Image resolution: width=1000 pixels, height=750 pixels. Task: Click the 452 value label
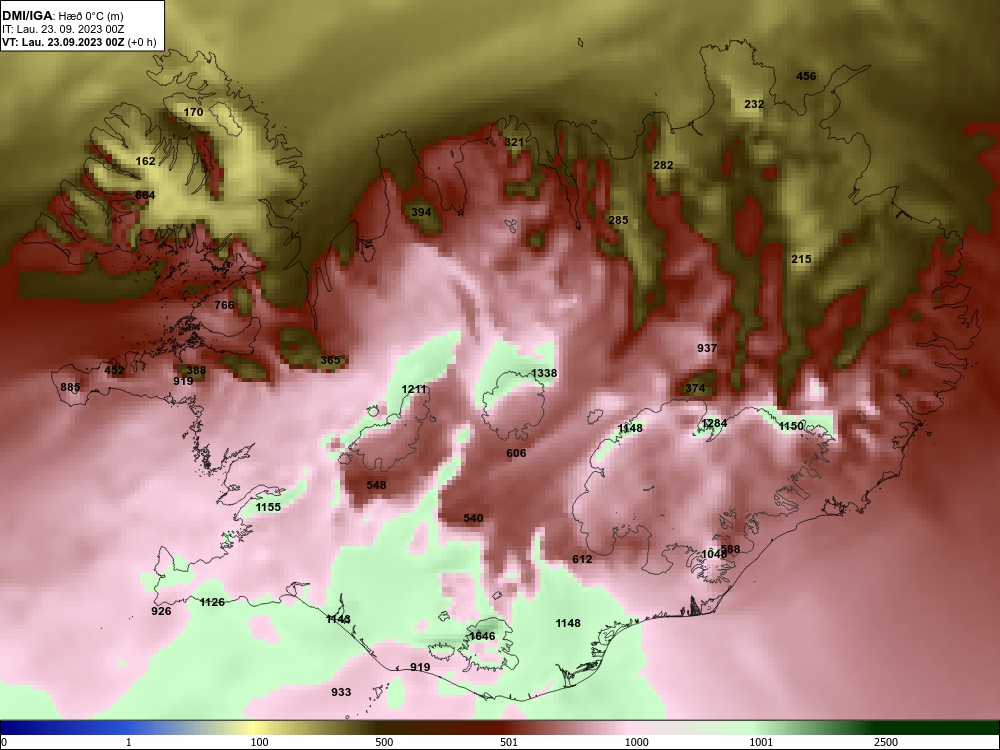point(114,371)
